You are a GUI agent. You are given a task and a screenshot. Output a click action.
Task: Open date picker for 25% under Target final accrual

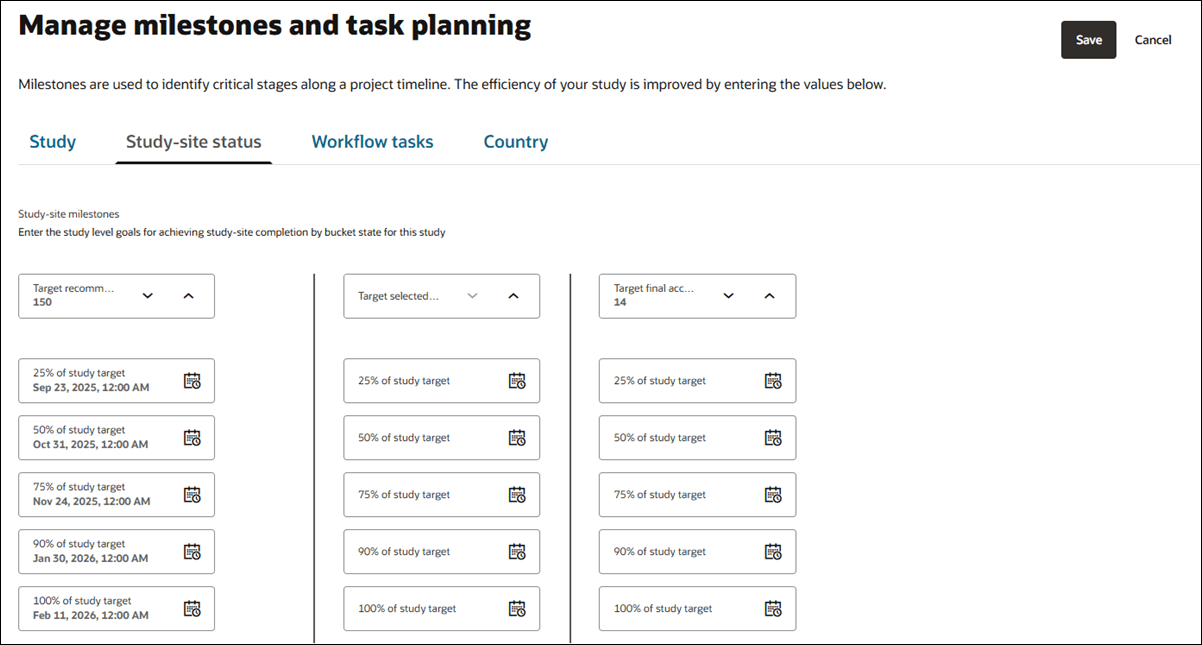(773, 380)
